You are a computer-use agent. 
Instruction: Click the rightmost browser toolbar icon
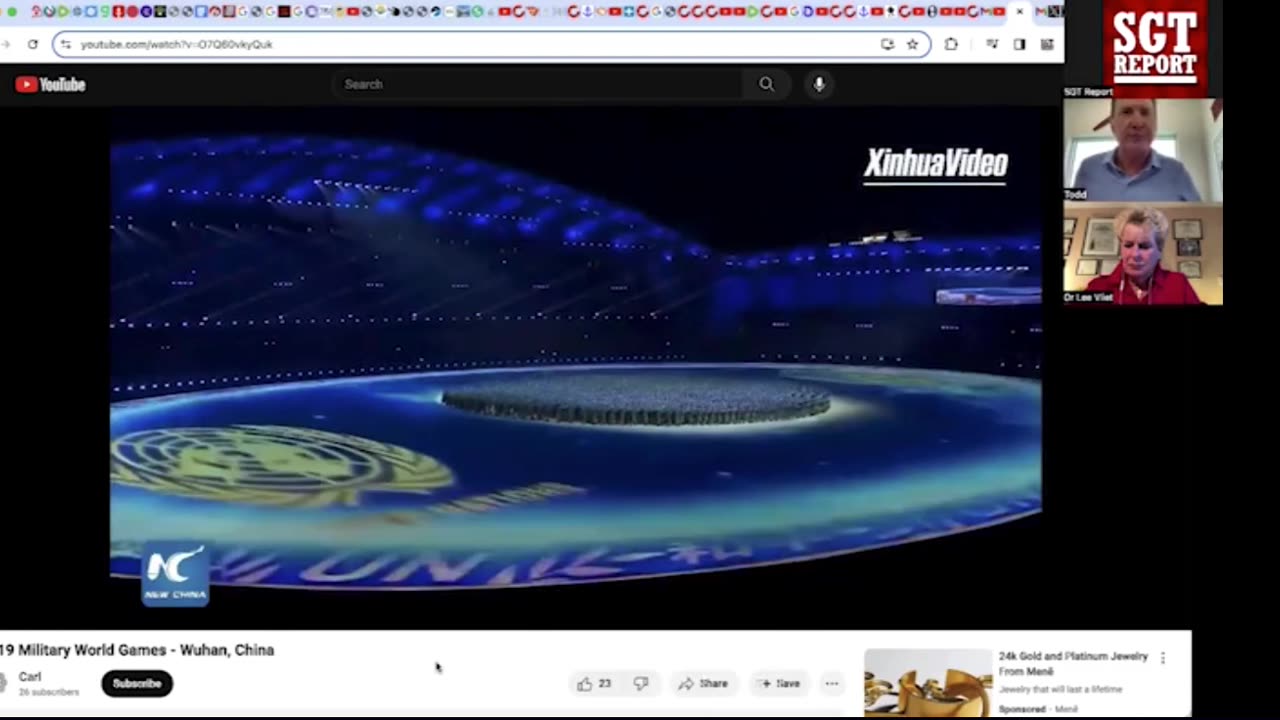point(1047,44)
